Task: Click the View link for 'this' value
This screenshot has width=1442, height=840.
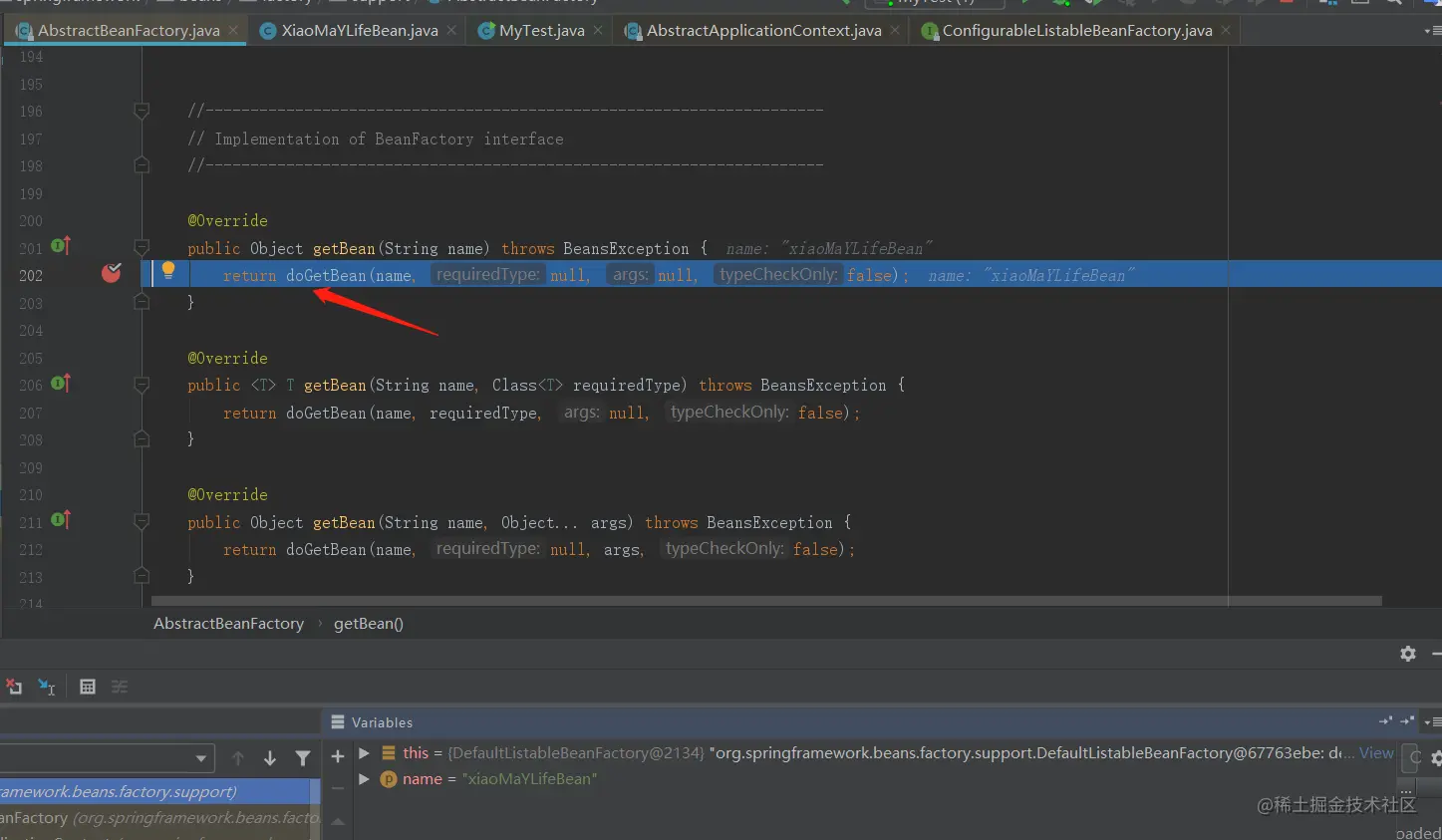Action: (x=1376, y=753)
